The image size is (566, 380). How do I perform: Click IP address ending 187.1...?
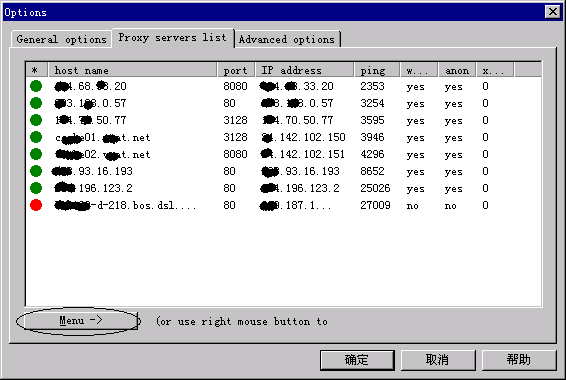point(295,205)
